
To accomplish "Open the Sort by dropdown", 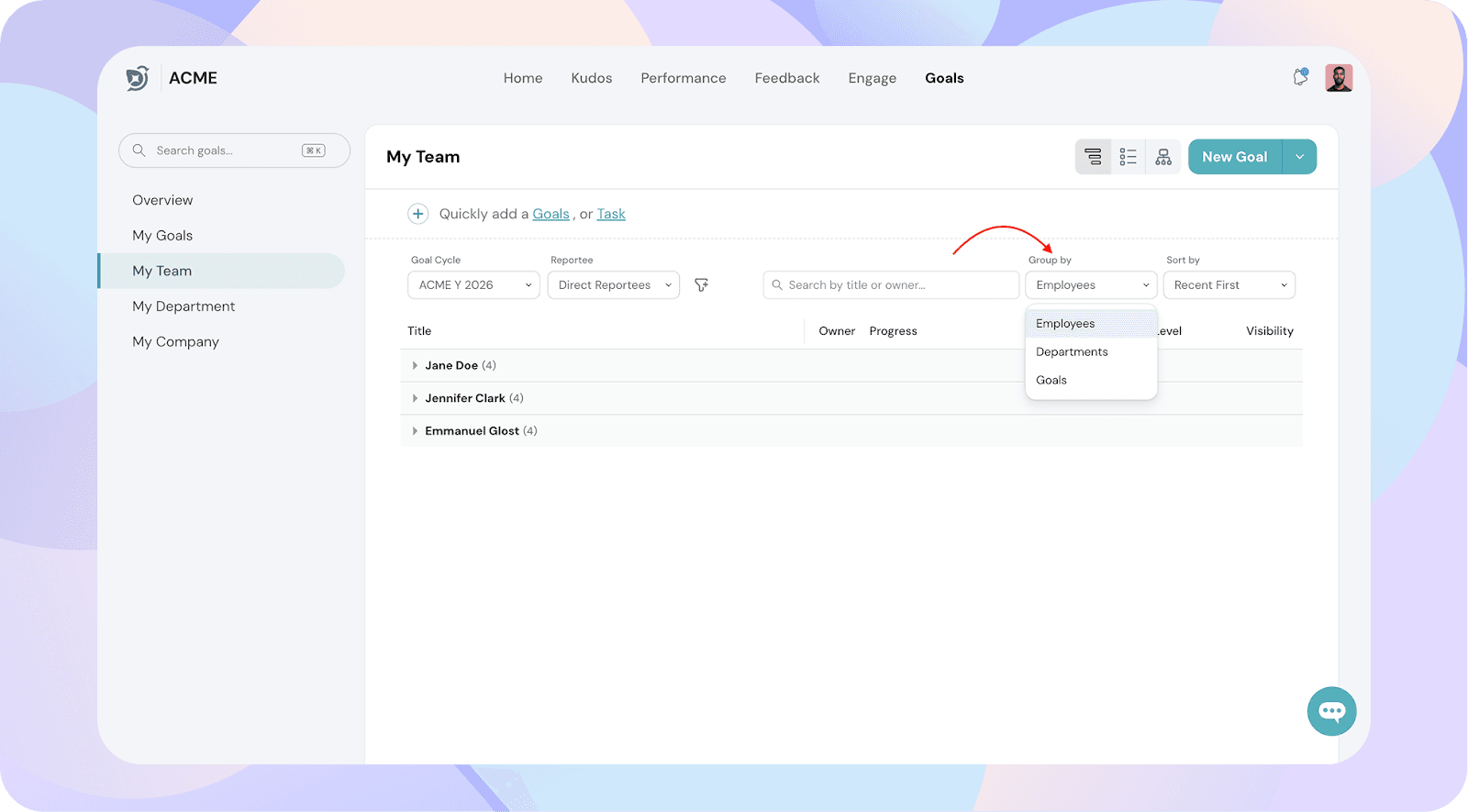I will click(1229, 285).
